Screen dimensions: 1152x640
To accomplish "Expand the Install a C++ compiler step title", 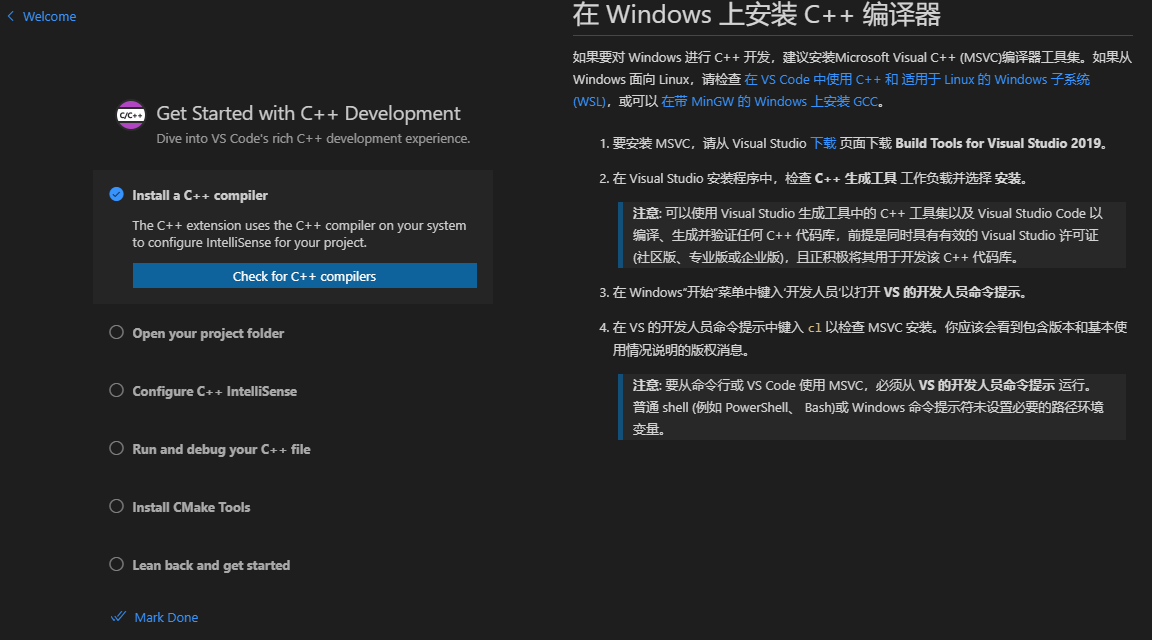I will [x=200, y=195].
